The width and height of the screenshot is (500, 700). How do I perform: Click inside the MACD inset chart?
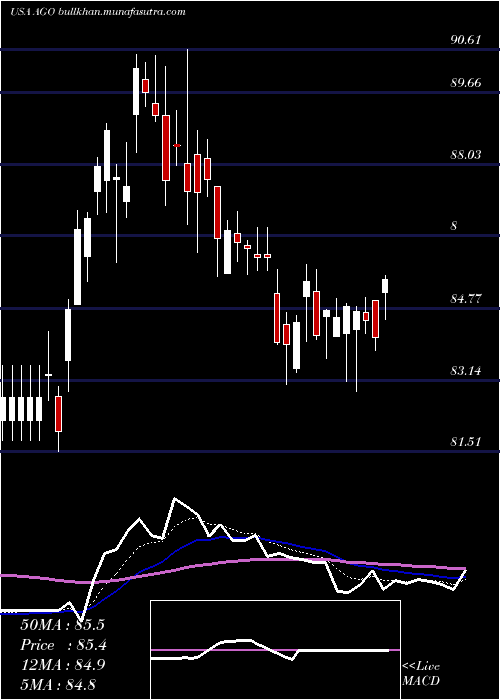point(275,650)
